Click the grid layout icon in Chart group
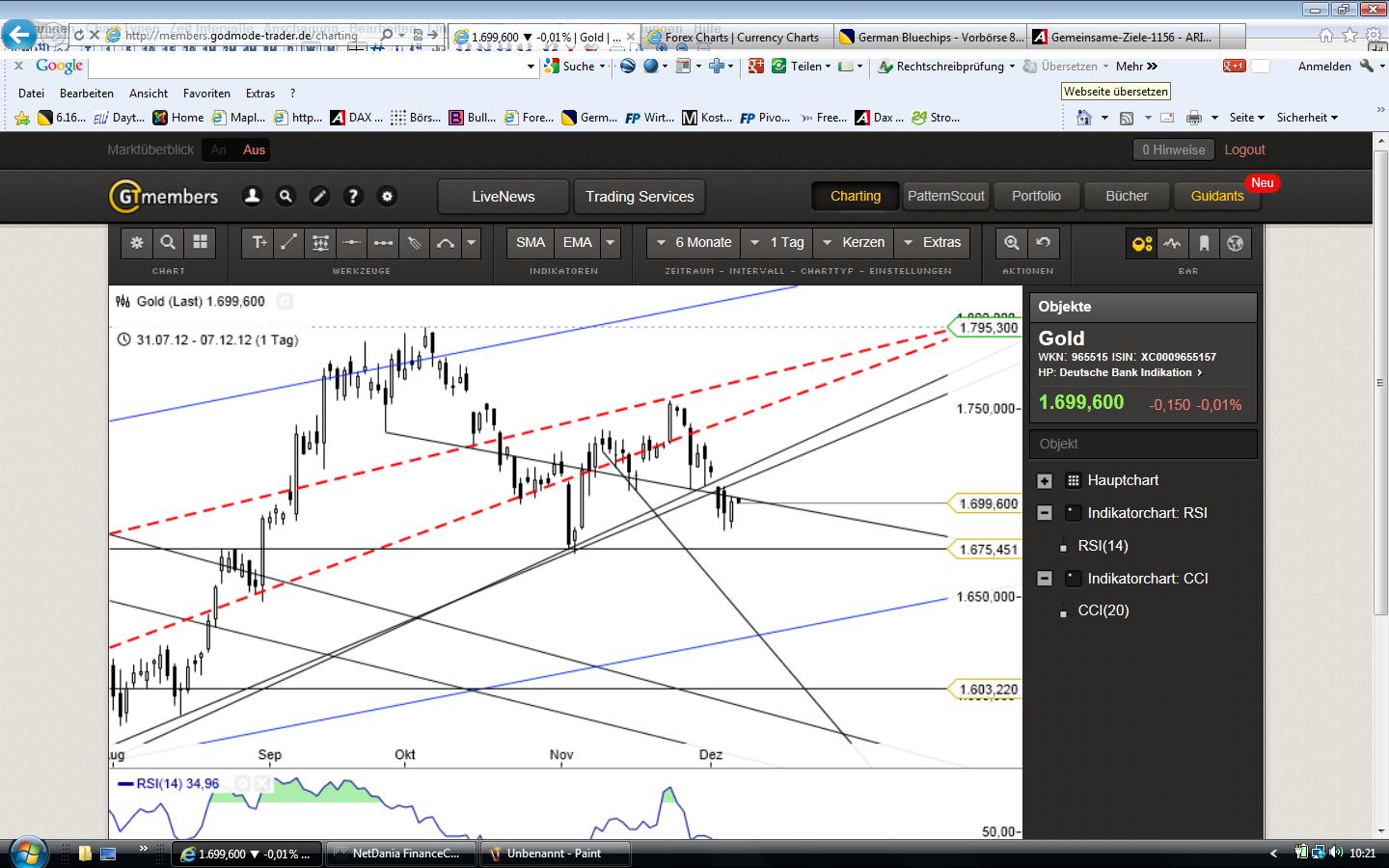Screen dimensions: 1389x868 click(x=200, y=243)
